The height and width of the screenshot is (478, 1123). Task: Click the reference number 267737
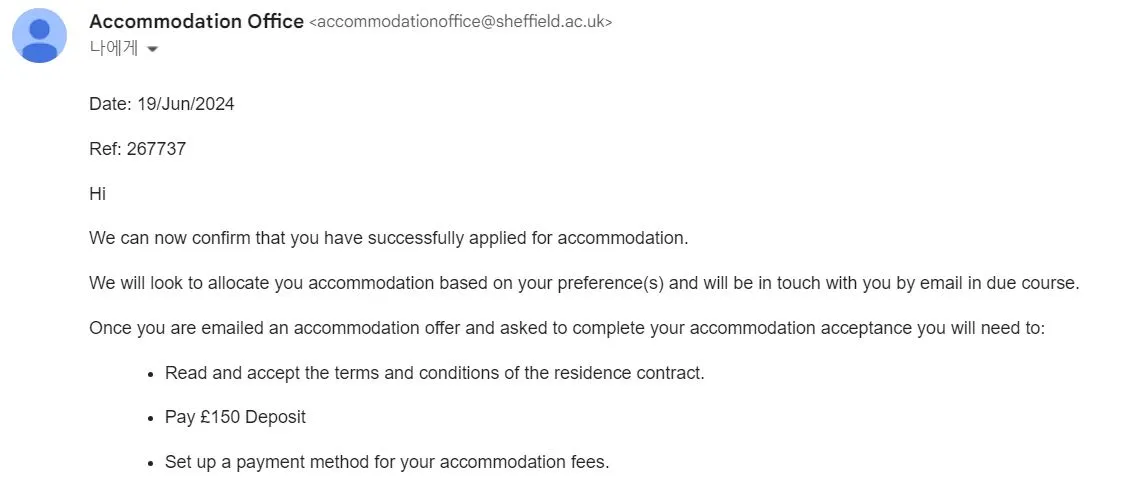[x=156, y=149]
